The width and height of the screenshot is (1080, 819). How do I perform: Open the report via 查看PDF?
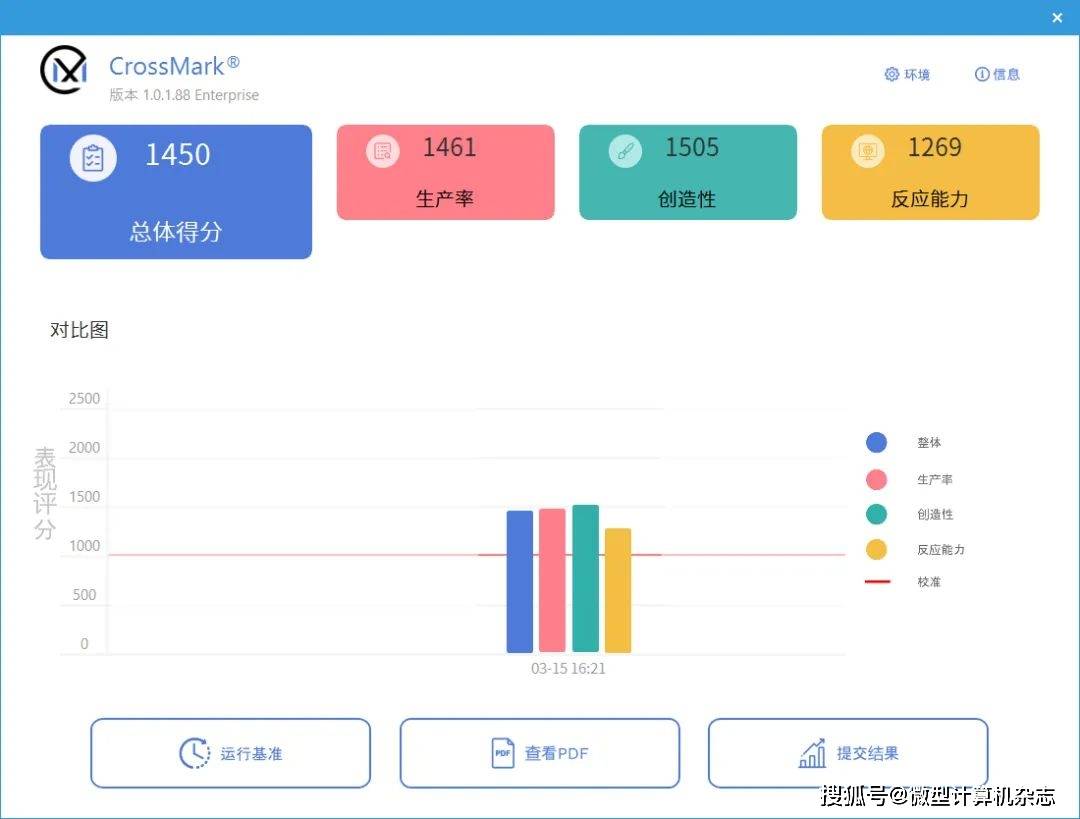[x=539, y=753]
